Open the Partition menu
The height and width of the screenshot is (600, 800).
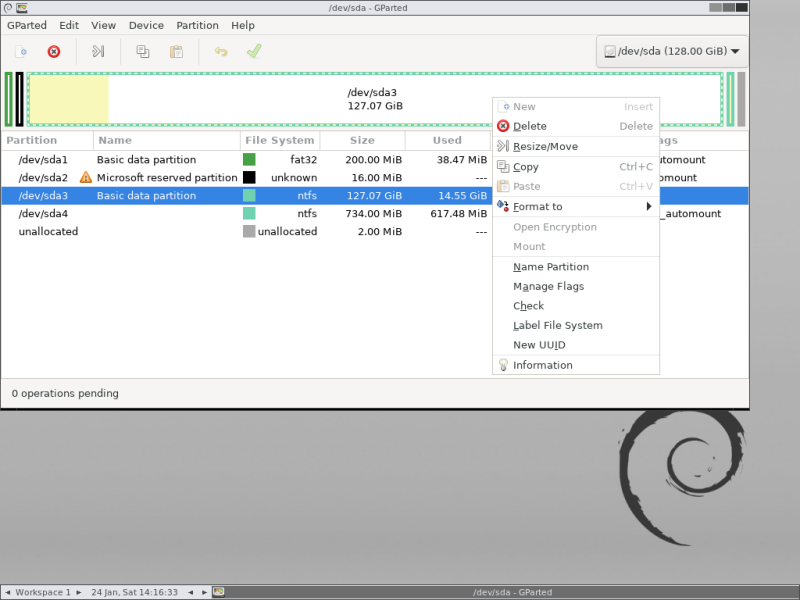[x=197, y=26]
